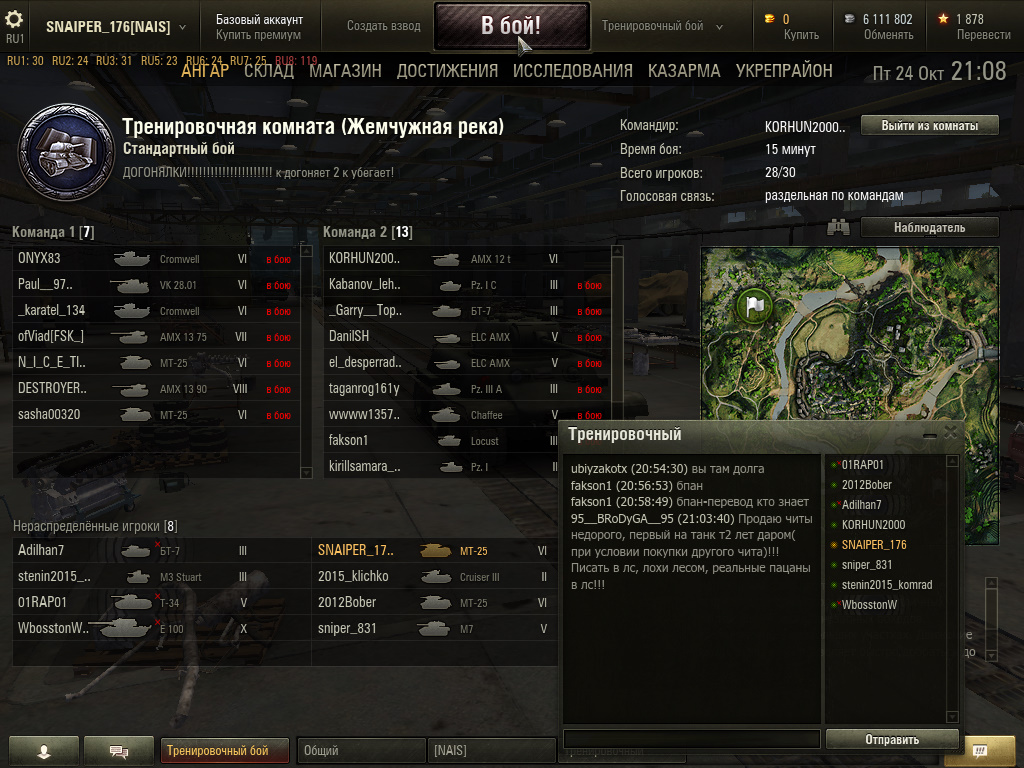Click the gold coins icon
This screenshot has height=768, width=1024.
click(770, 19)
